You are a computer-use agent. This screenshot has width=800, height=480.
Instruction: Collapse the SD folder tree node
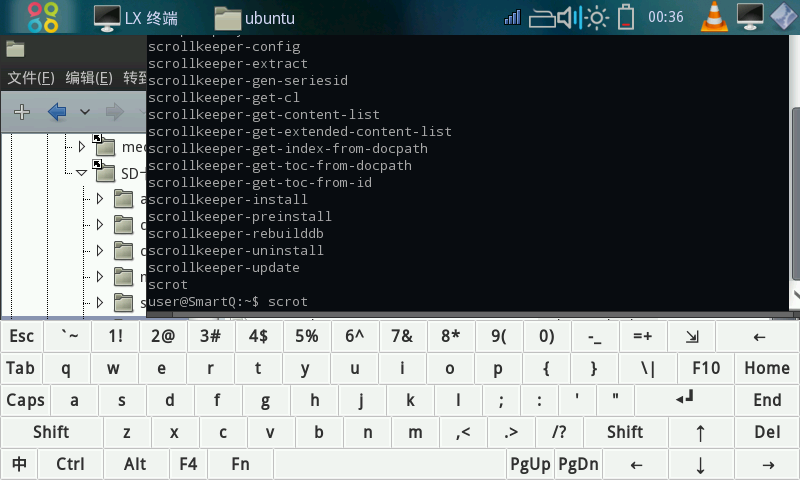tap(82, 173)
